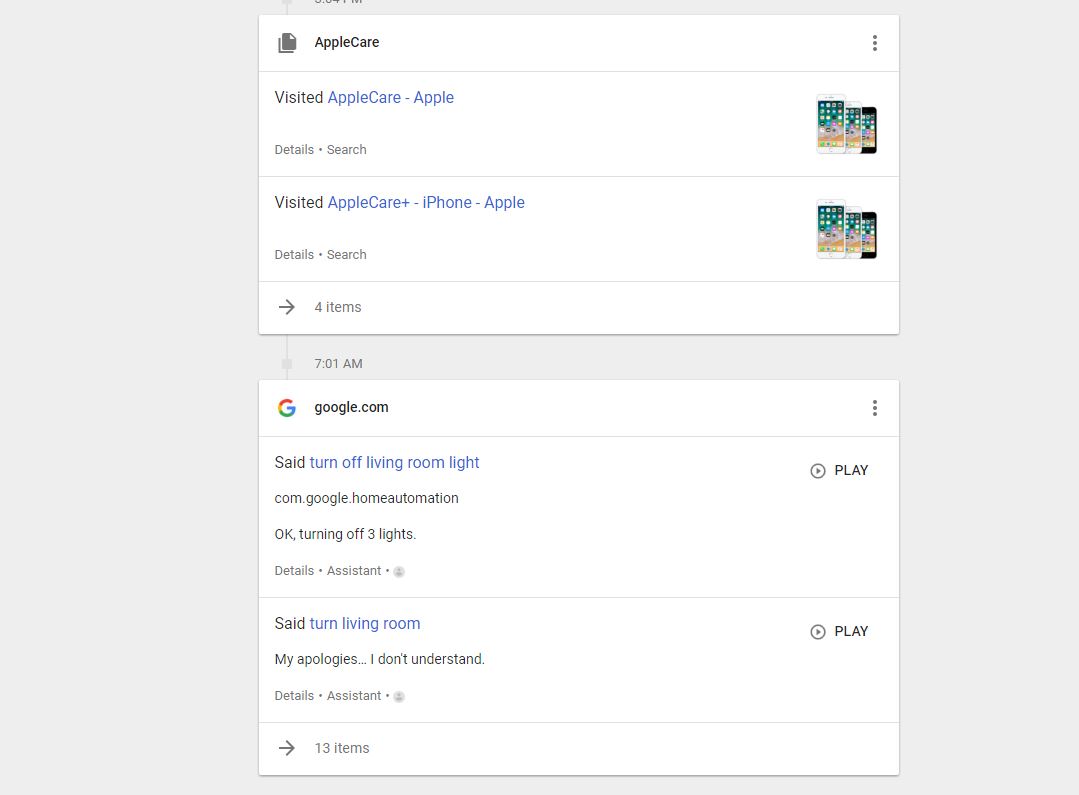Click Details under Visited AppleCare - Apple
This screenshot has width=1079, height=795.
(x=294, y=149)
